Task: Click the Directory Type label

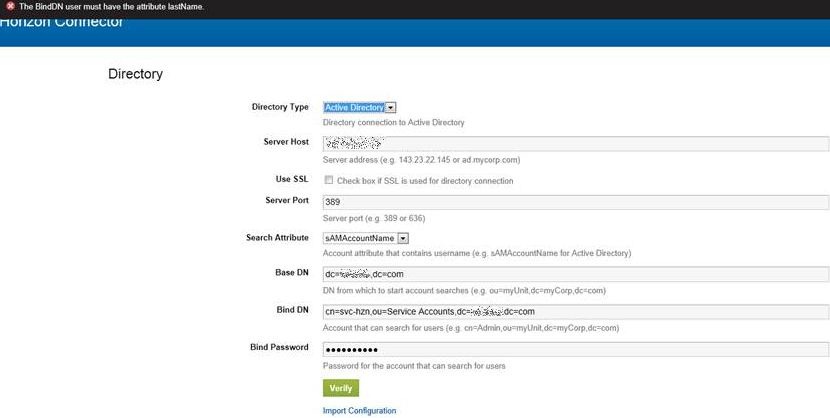Action: point(280,107)
